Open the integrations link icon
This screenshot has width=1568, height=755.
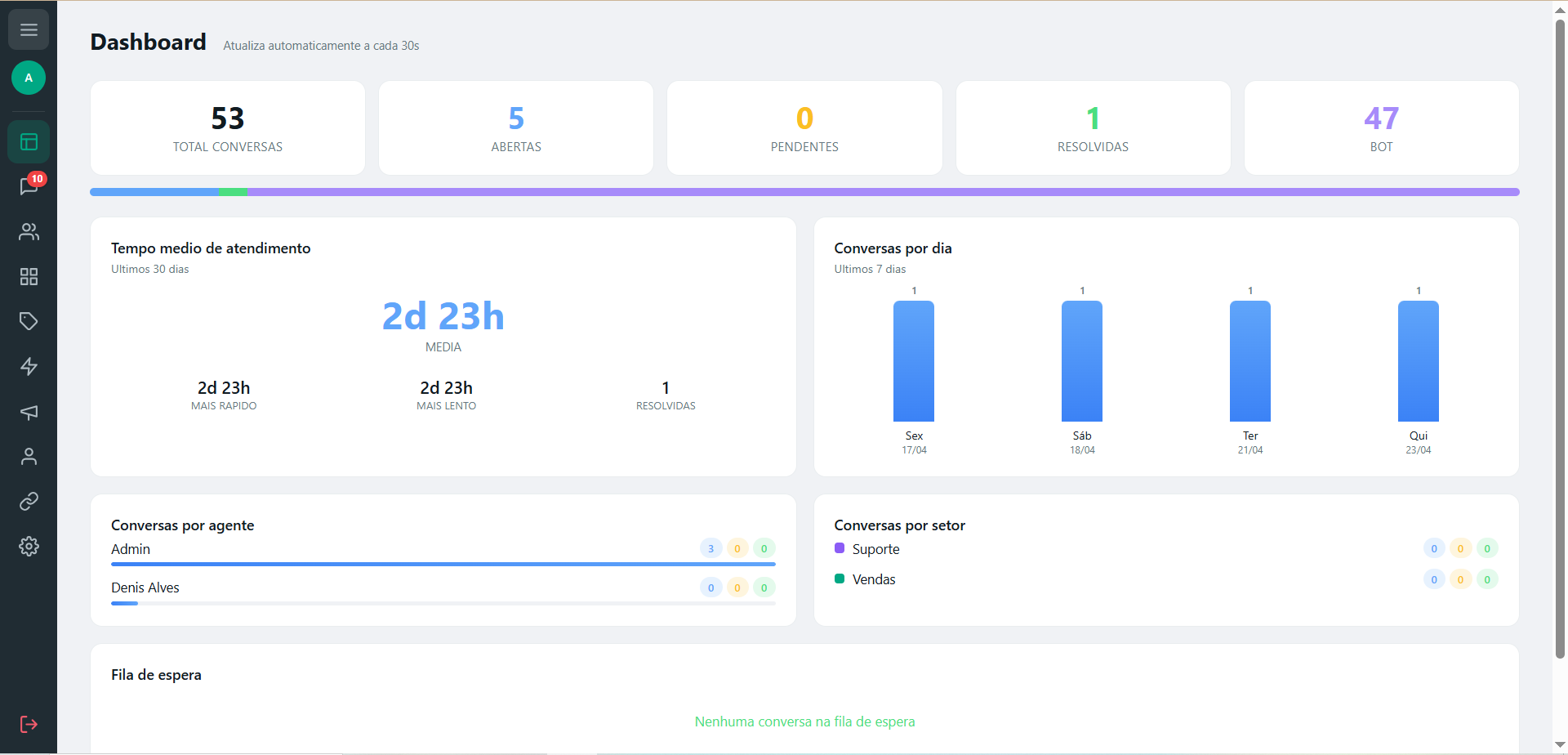tap(29, 501)
